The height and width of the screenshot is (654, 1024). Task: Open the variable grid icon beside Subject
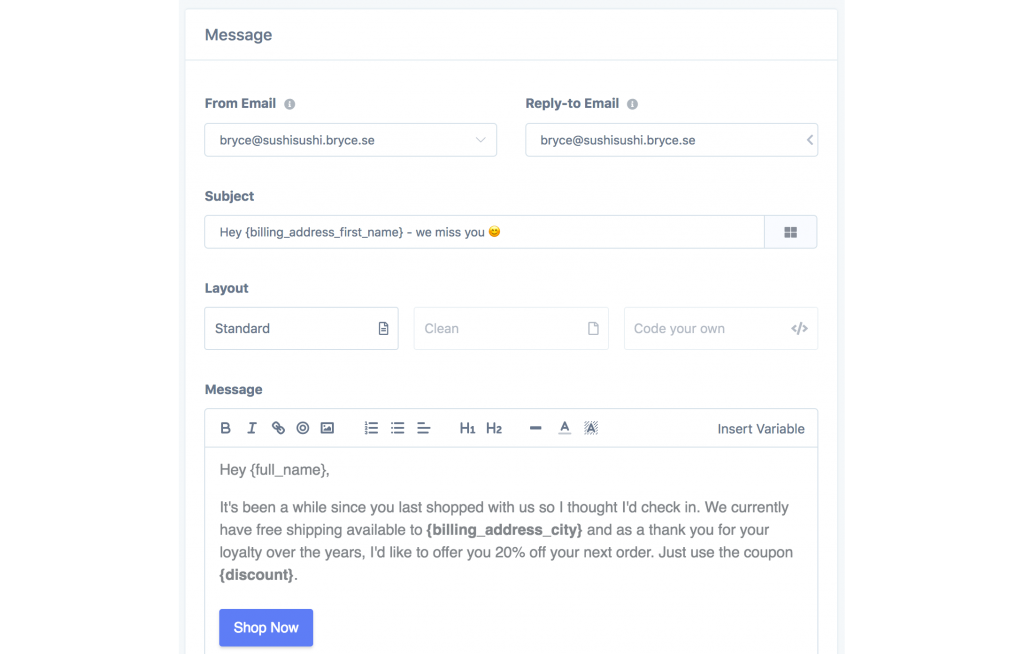coord(790,231)
